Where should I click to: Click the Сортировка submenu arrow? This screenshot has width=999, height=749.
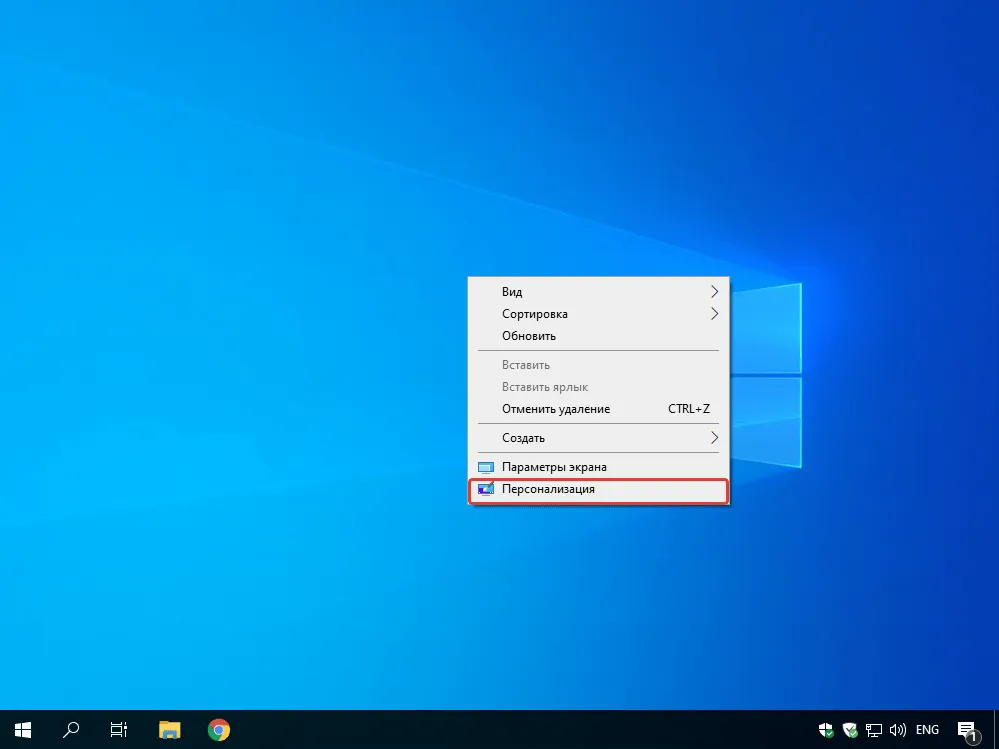[714, 314]
